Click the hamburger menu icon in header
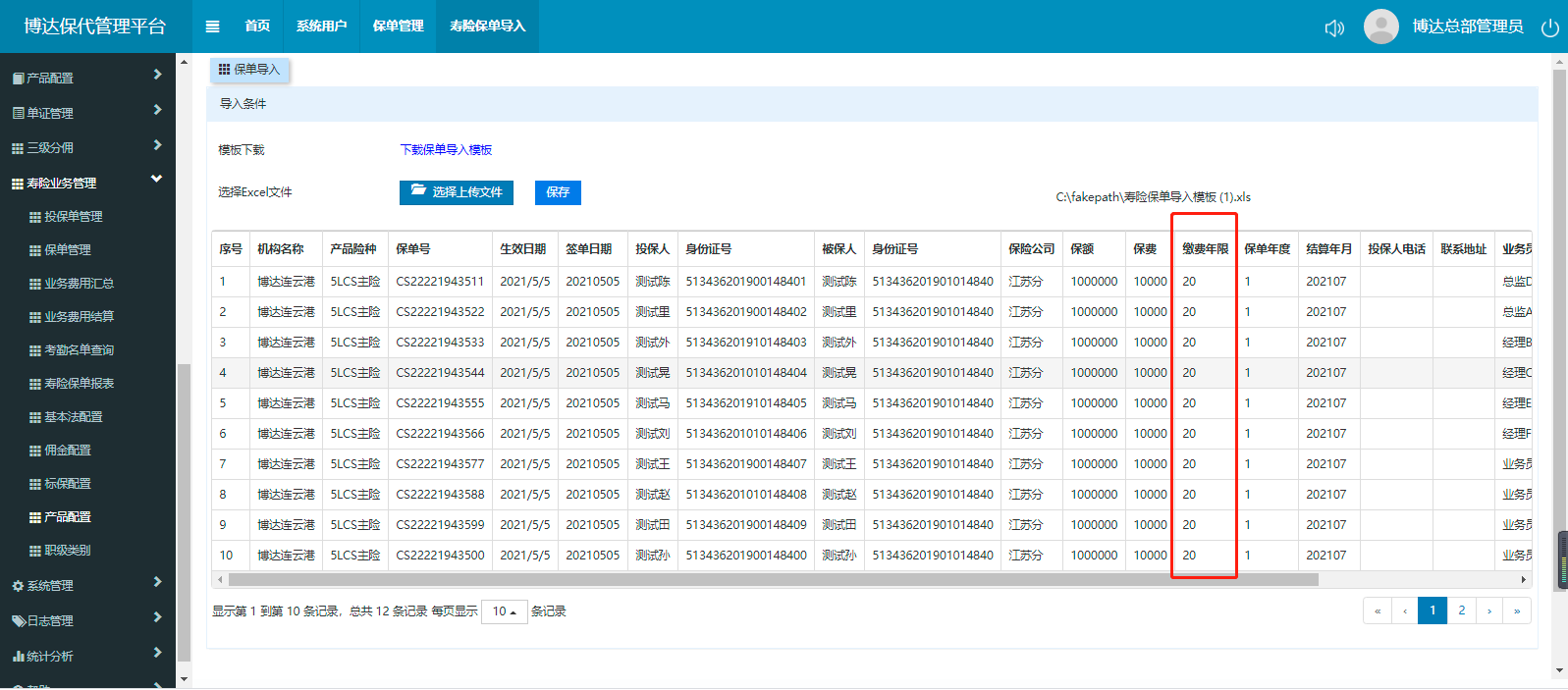 212,27
